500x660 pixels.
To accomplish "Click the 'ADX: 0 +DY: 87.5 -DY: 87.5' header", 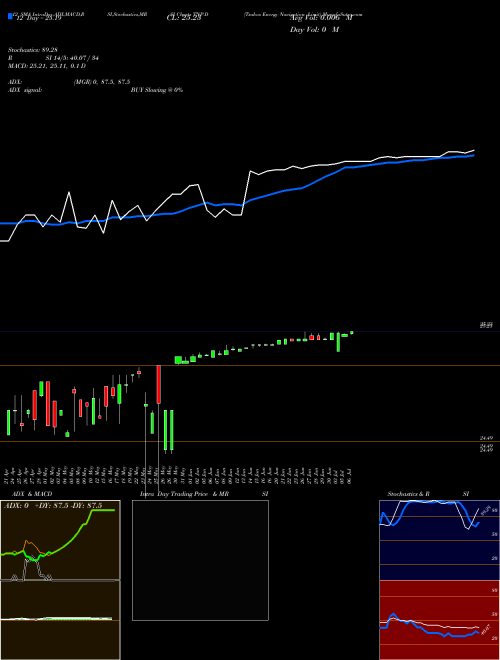I will coord(53,506).
